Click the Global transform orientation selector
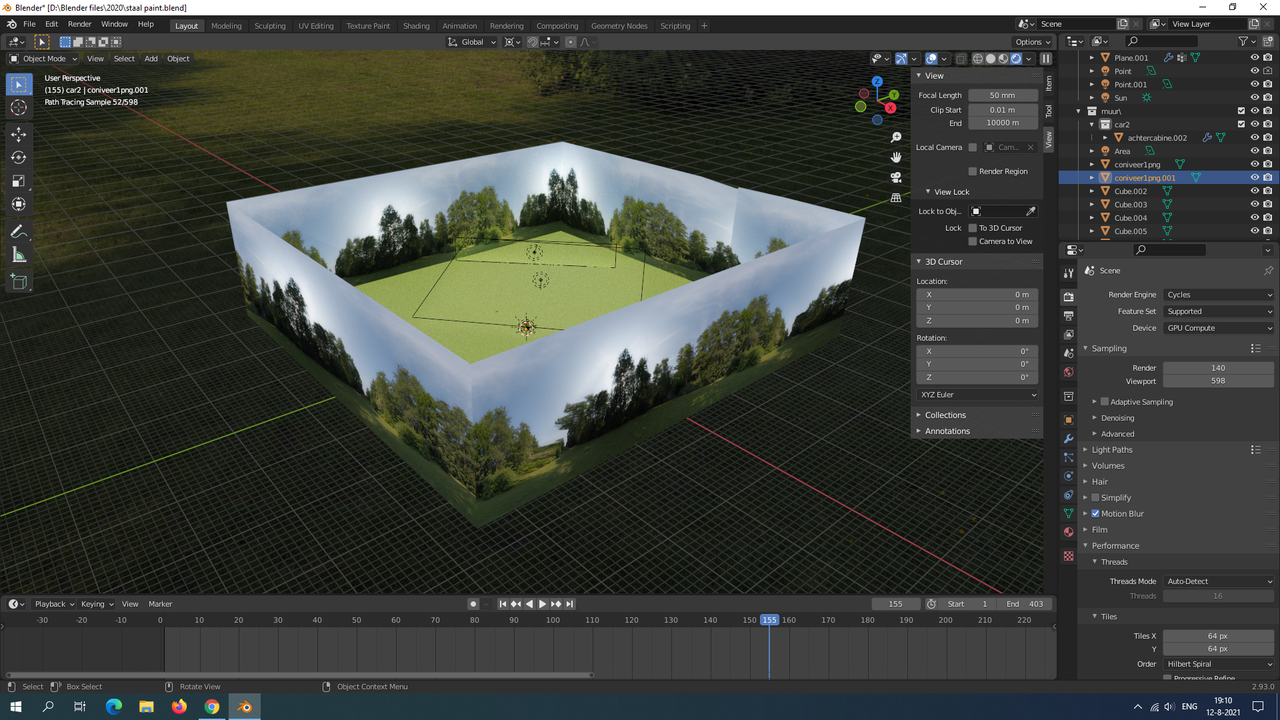The image size is (1280, 720). point(471,42)
